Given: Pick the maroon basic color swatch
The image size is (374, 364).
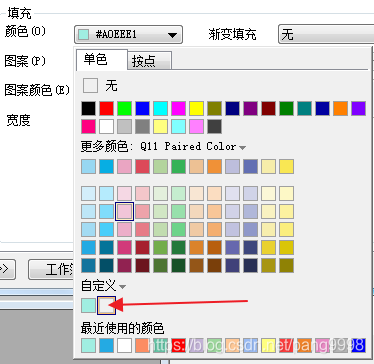Looking at the screenshot, I should (268, 109).
